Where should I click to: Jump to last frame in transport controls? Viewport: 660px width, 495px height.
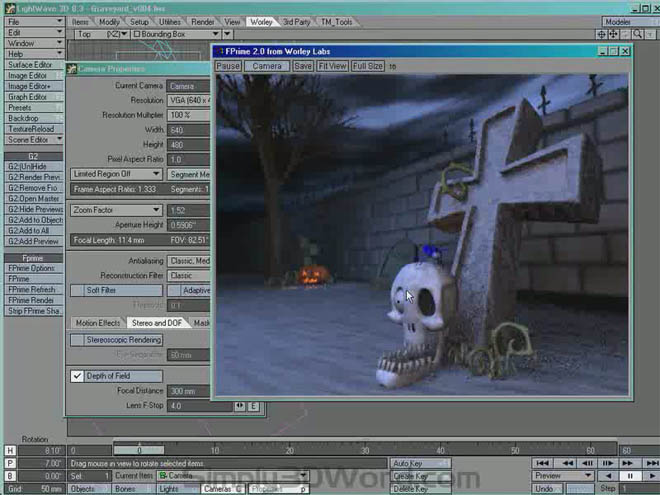pos(651,463)
